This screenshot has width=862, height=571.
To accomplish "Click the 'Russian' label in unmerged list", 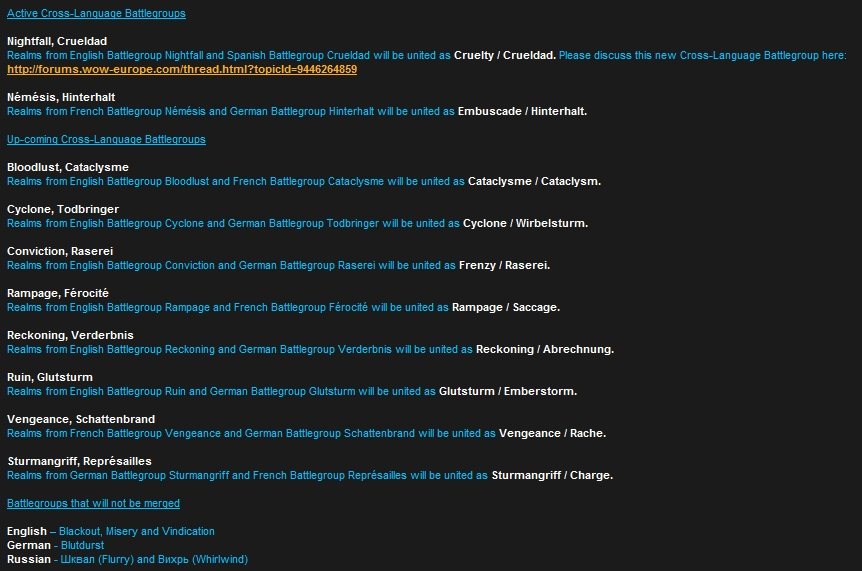I will 29,559.
